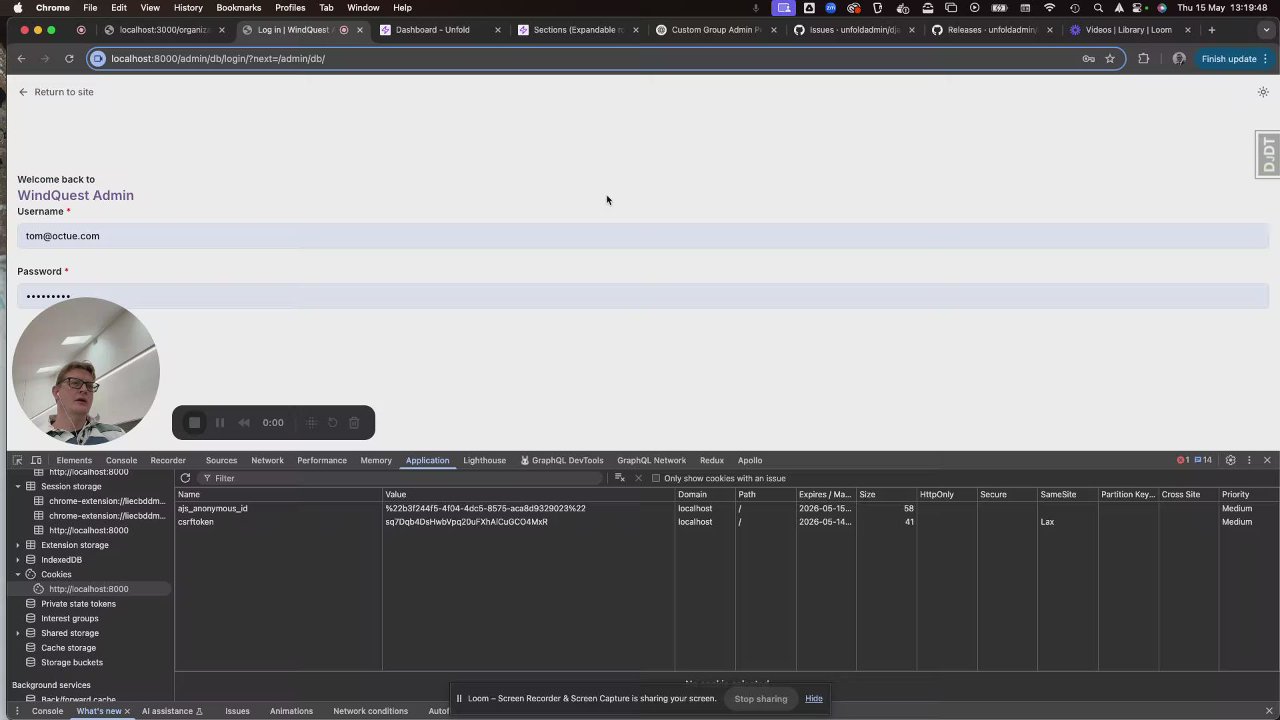Open the Wi-Fi menu bar icon
1280x720 pixels.
click(1049, 8)
